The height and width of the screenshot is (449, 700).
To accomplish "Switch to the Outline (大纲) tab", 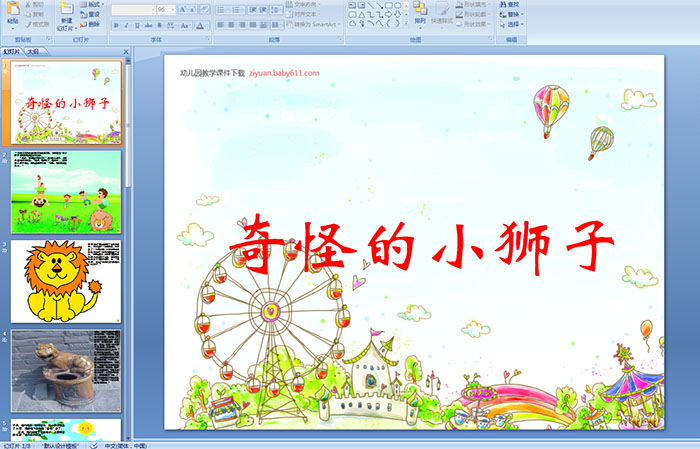I will 33,50.
